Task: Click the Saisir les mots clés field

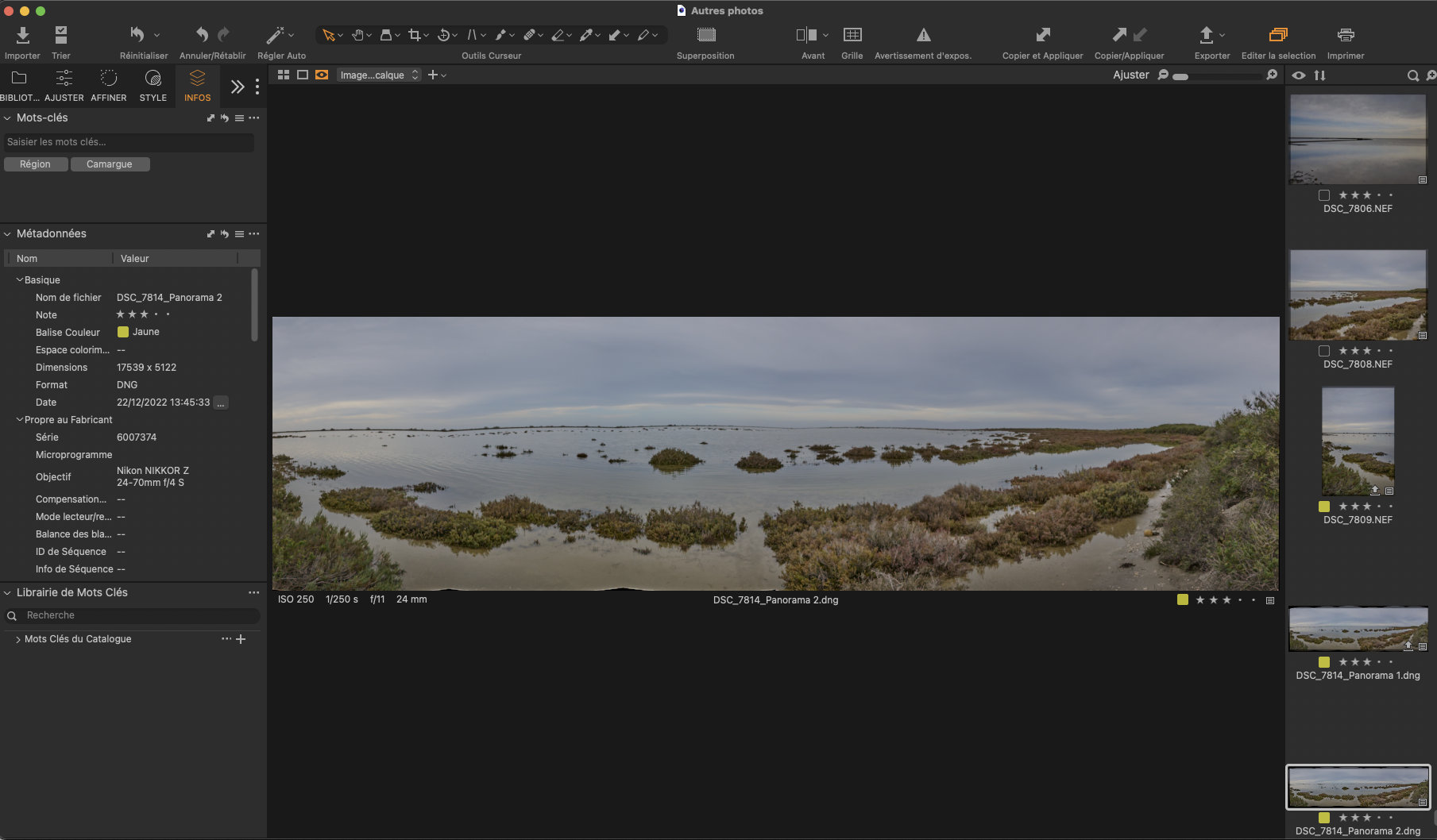Action: 129,142
